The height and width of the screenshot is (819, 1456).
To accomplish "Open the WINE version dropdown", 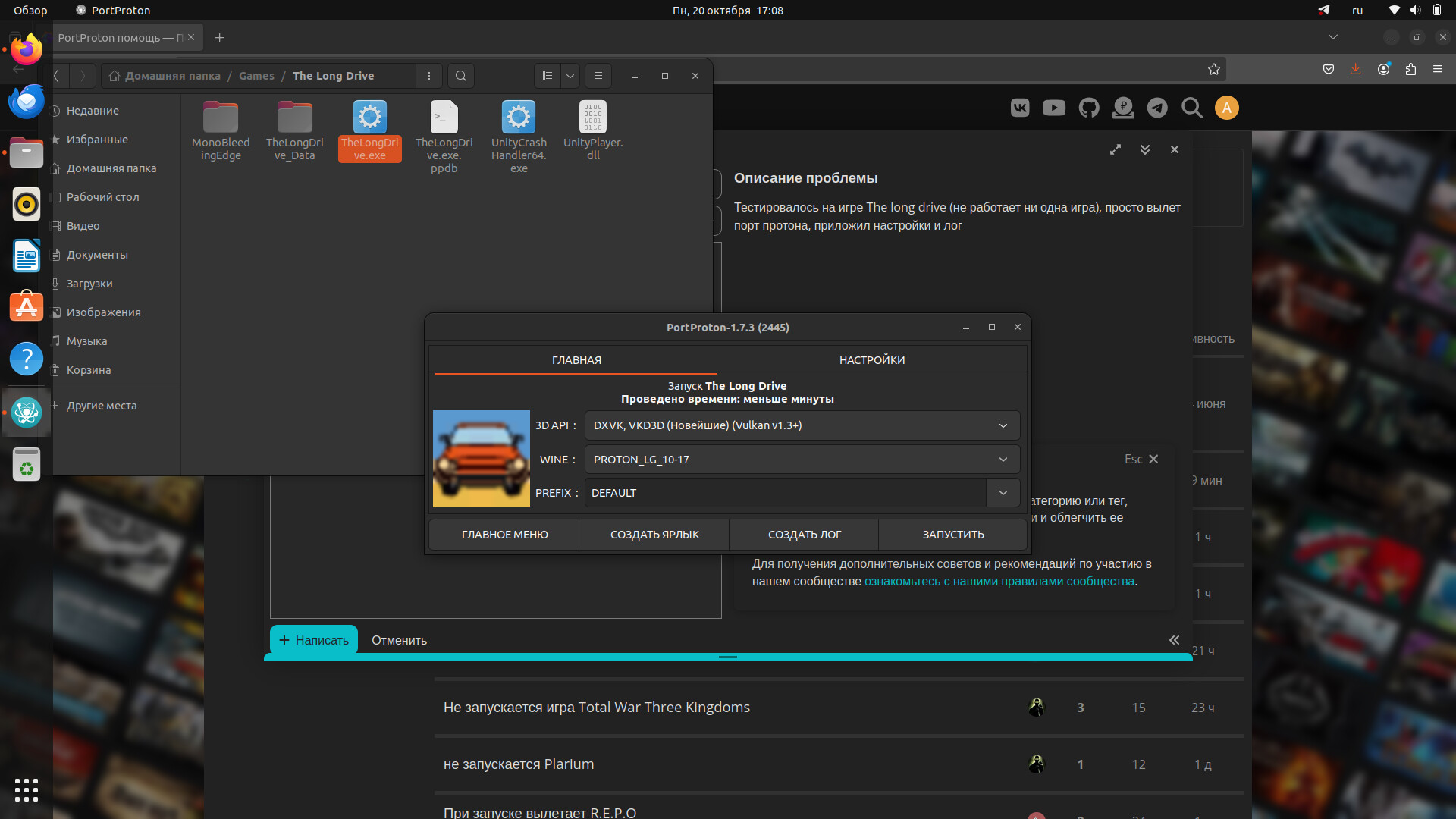I will [1003, 460].
